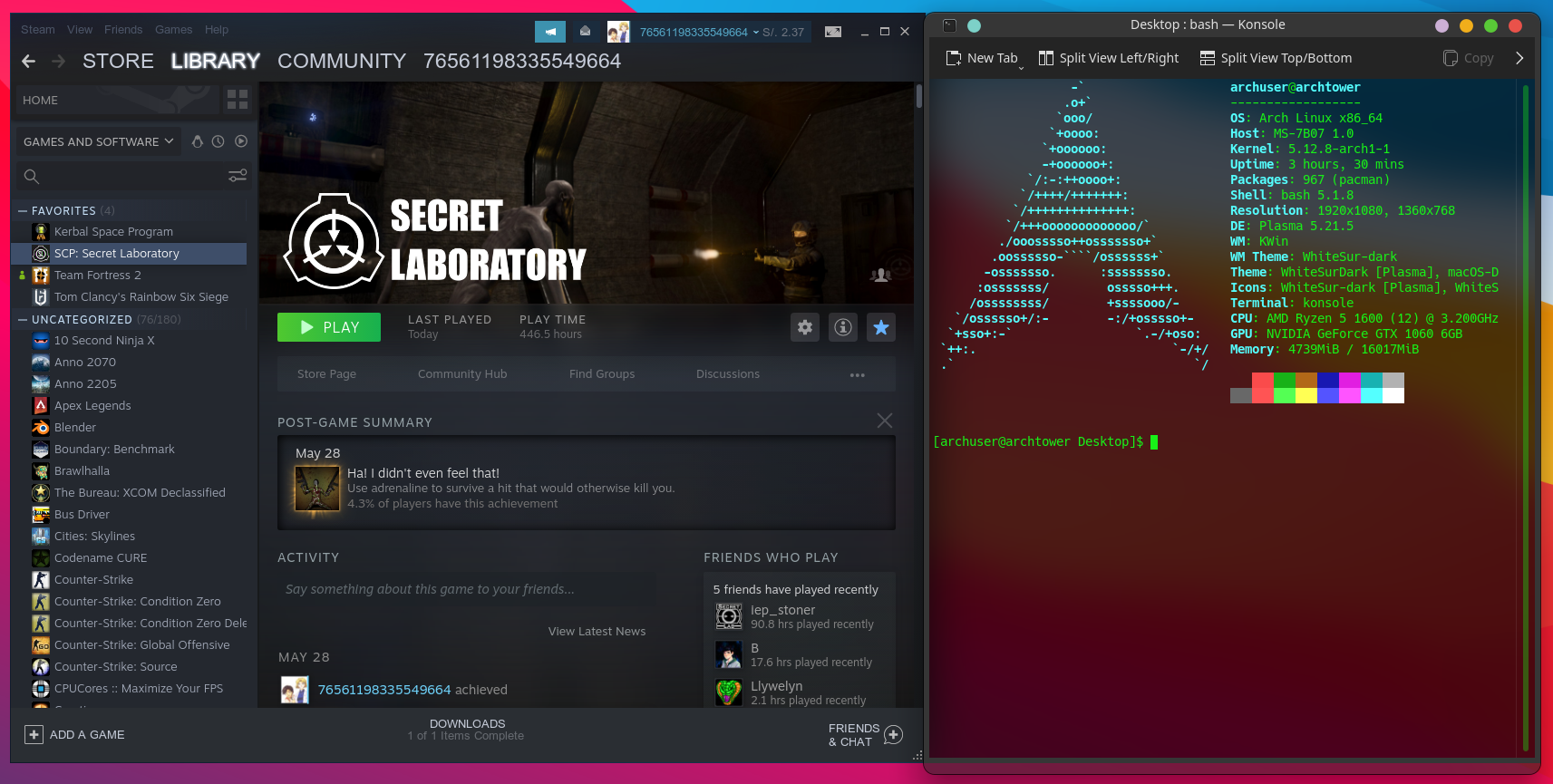Go back with the Steam back arrow
1553x784 pixels.
[29, 61]
